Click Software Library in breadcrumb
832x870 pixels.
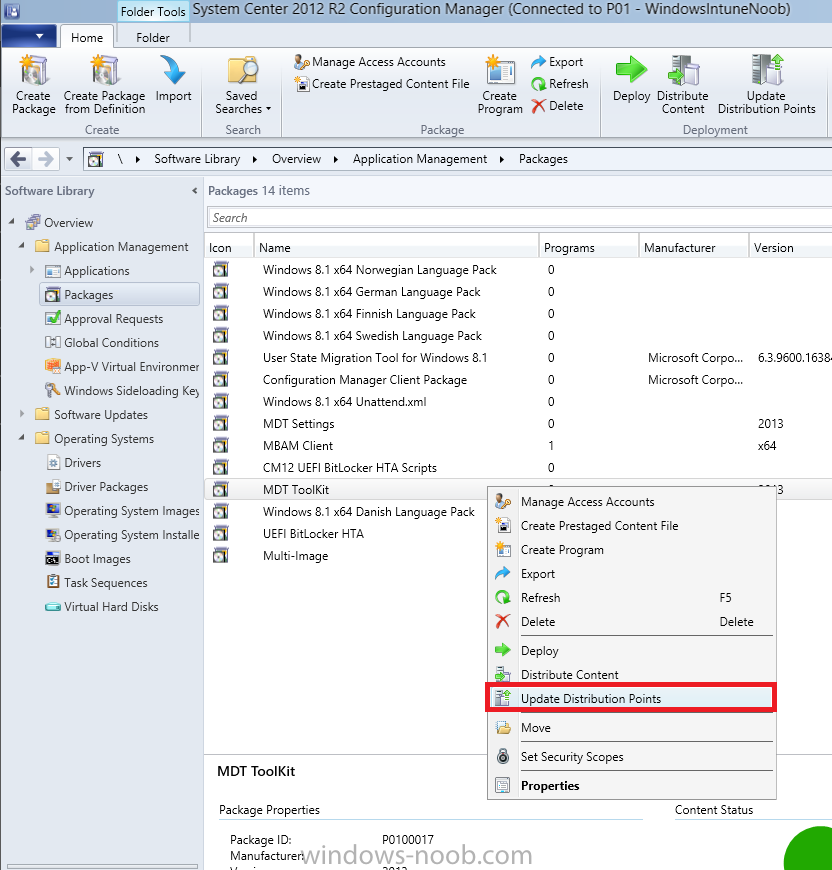[197, 159]
